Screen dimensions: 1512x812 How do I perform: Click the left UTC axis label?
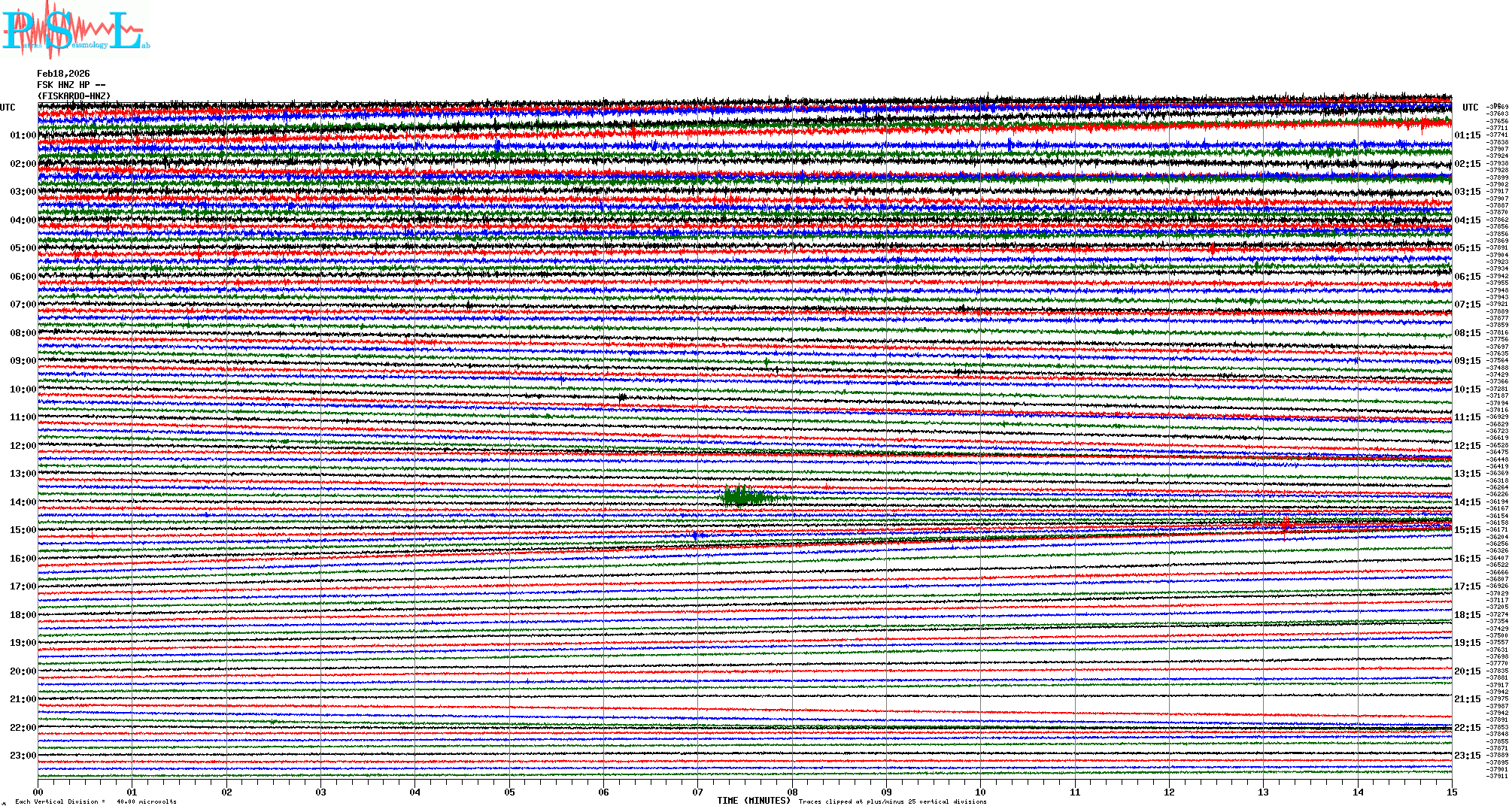[x=8, y=108]
